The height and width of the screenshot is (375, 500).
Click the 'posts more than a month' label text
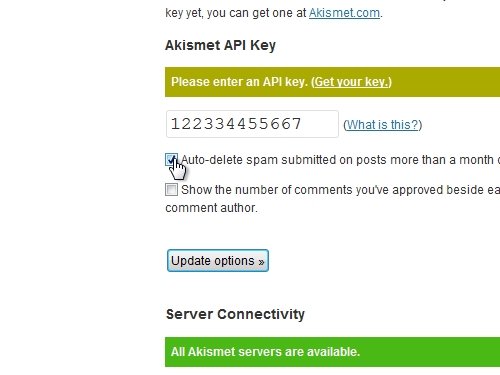click(424, 160)
